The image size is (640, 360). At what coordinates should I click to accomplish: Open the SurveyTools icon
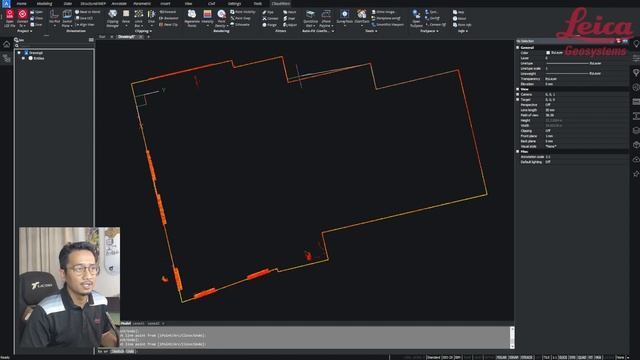pos(344,15)
